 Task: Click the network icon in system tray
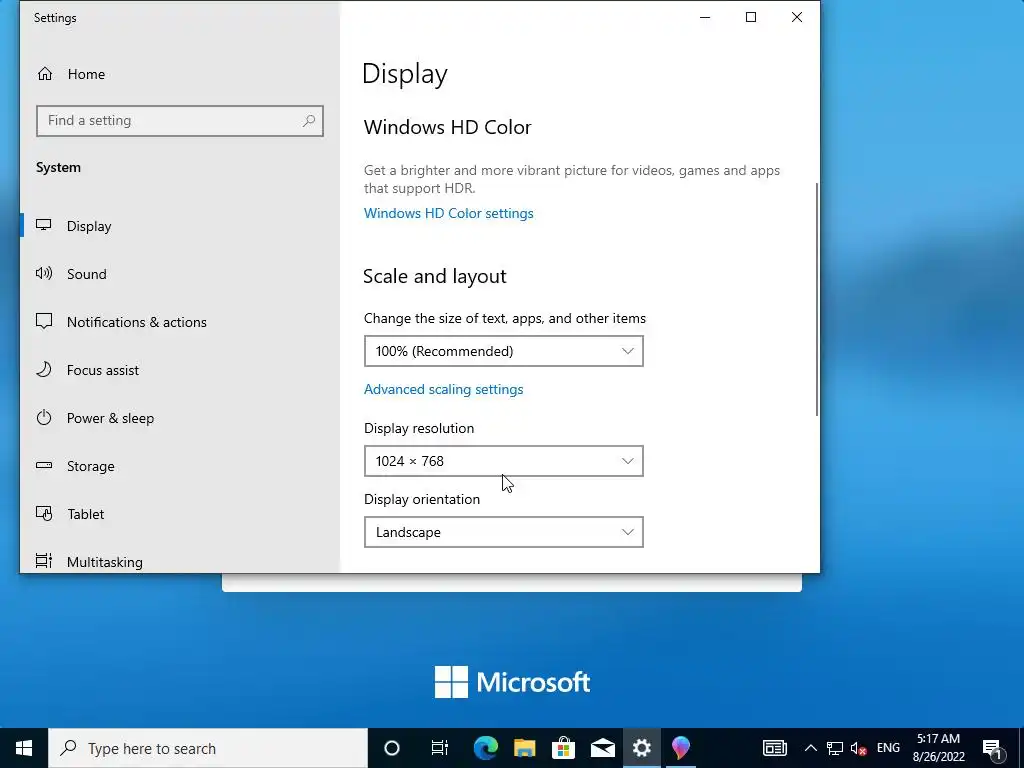coord(835,748)
